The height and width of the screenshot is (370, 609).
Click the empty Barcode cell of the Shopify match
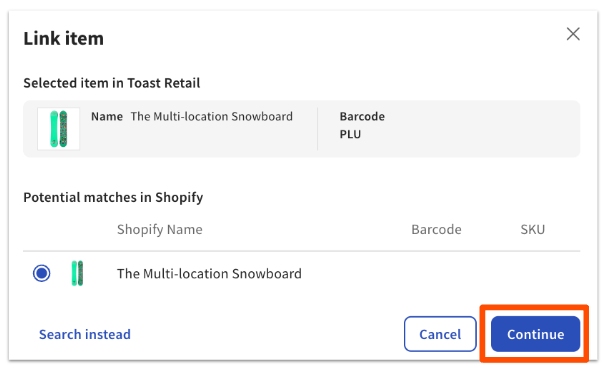point(436,274)
